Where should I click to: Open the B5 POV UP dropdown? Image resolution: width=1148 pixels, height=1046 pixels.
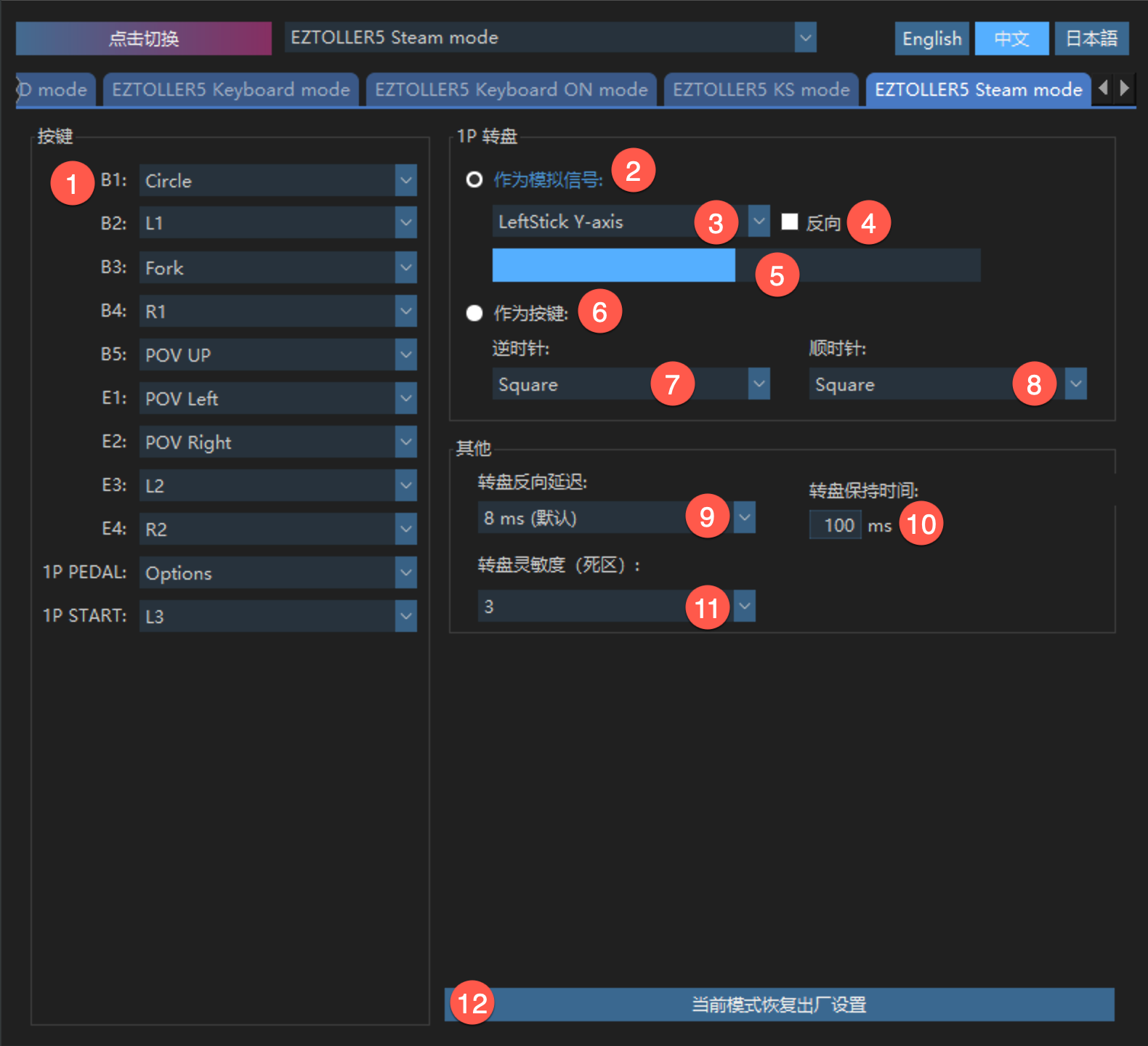pyautogui.click(x=278, y=354)
